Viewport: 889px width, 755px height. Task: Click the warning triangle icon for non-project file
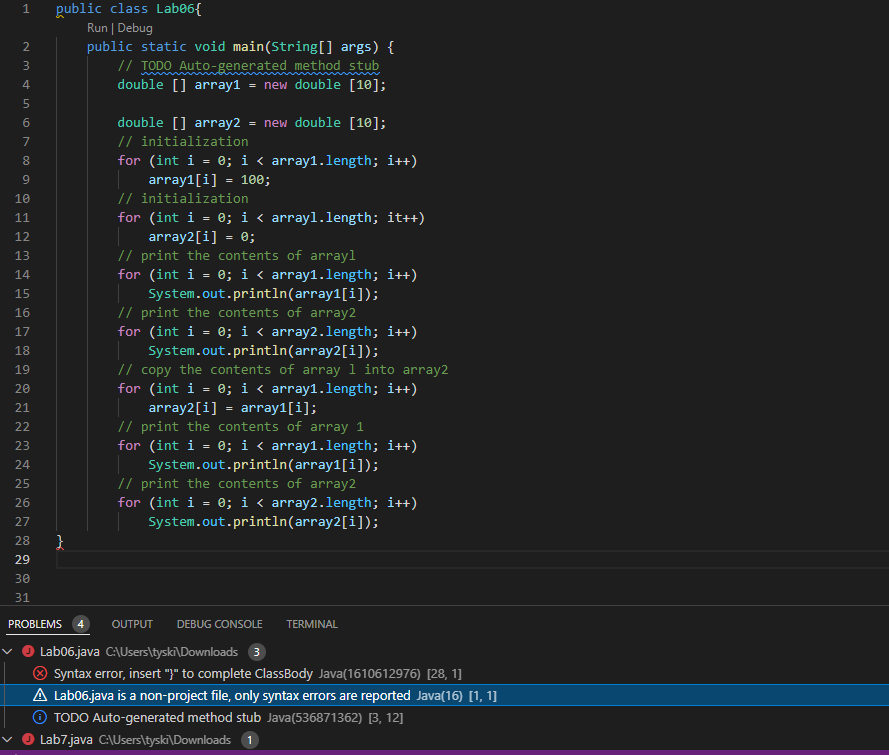(x=40, y=695)
